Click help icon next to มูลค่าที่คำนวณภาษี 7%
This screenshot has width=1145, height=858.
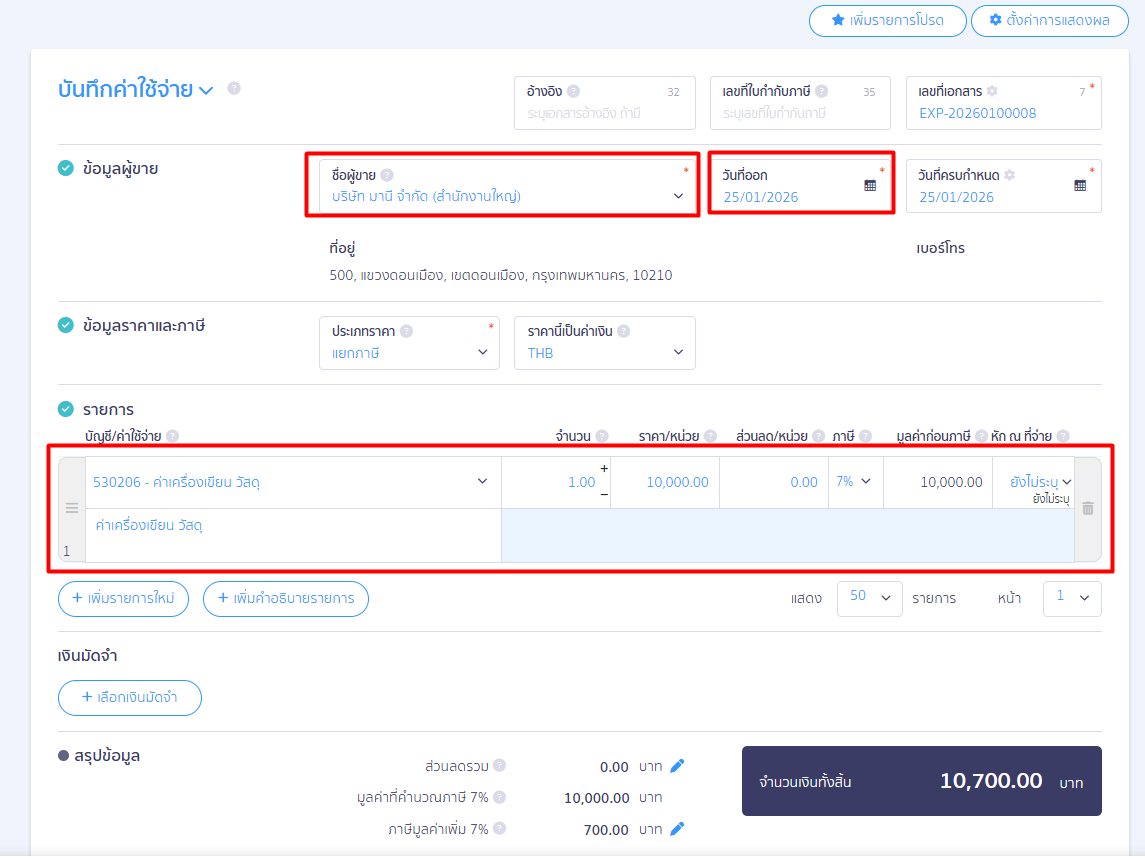tap(499, 797)
